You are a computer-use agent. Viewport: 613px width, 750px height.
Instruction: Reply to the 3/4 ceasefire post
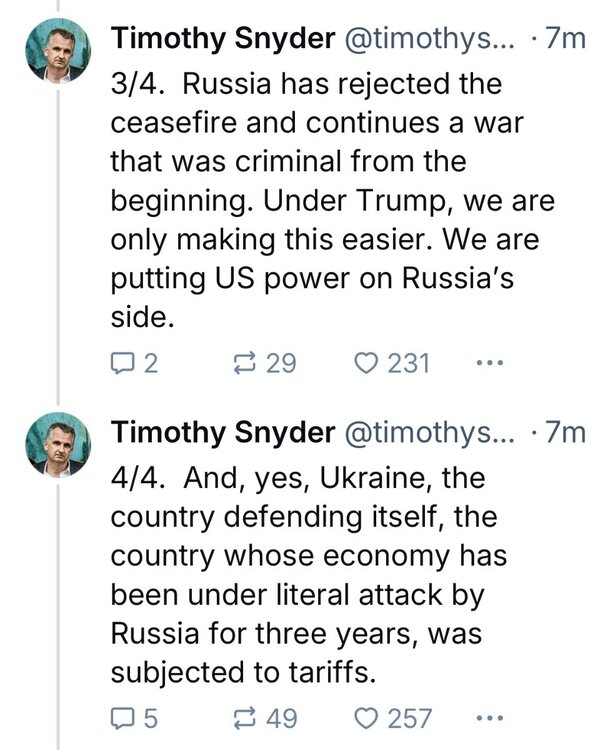(123, 364)
